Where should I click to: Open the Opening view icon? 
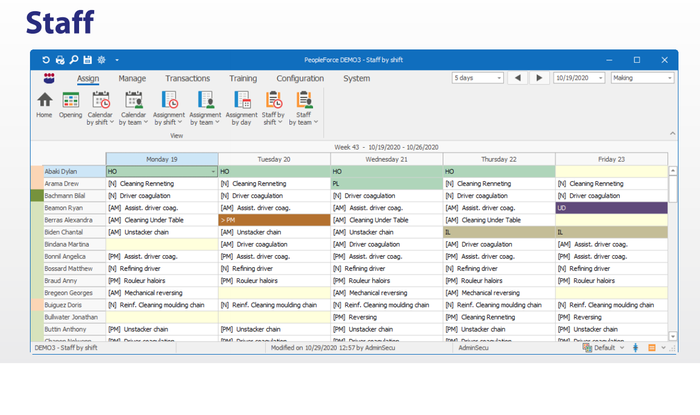pos(71,105)
